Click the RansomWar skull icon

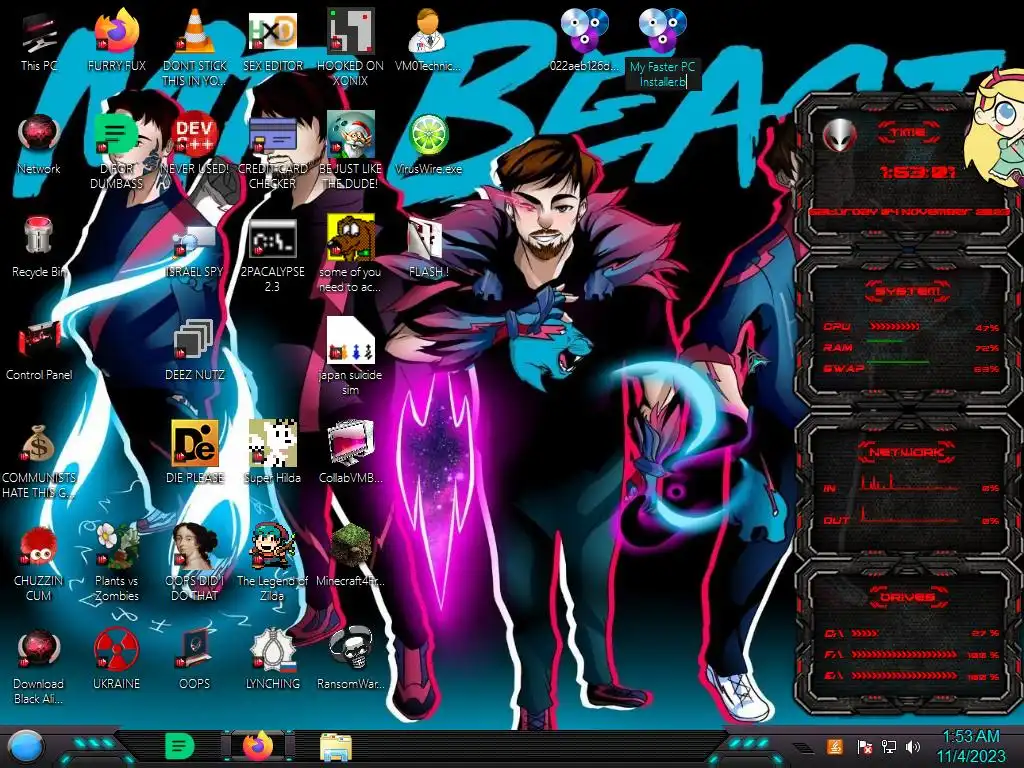(350, 660)
